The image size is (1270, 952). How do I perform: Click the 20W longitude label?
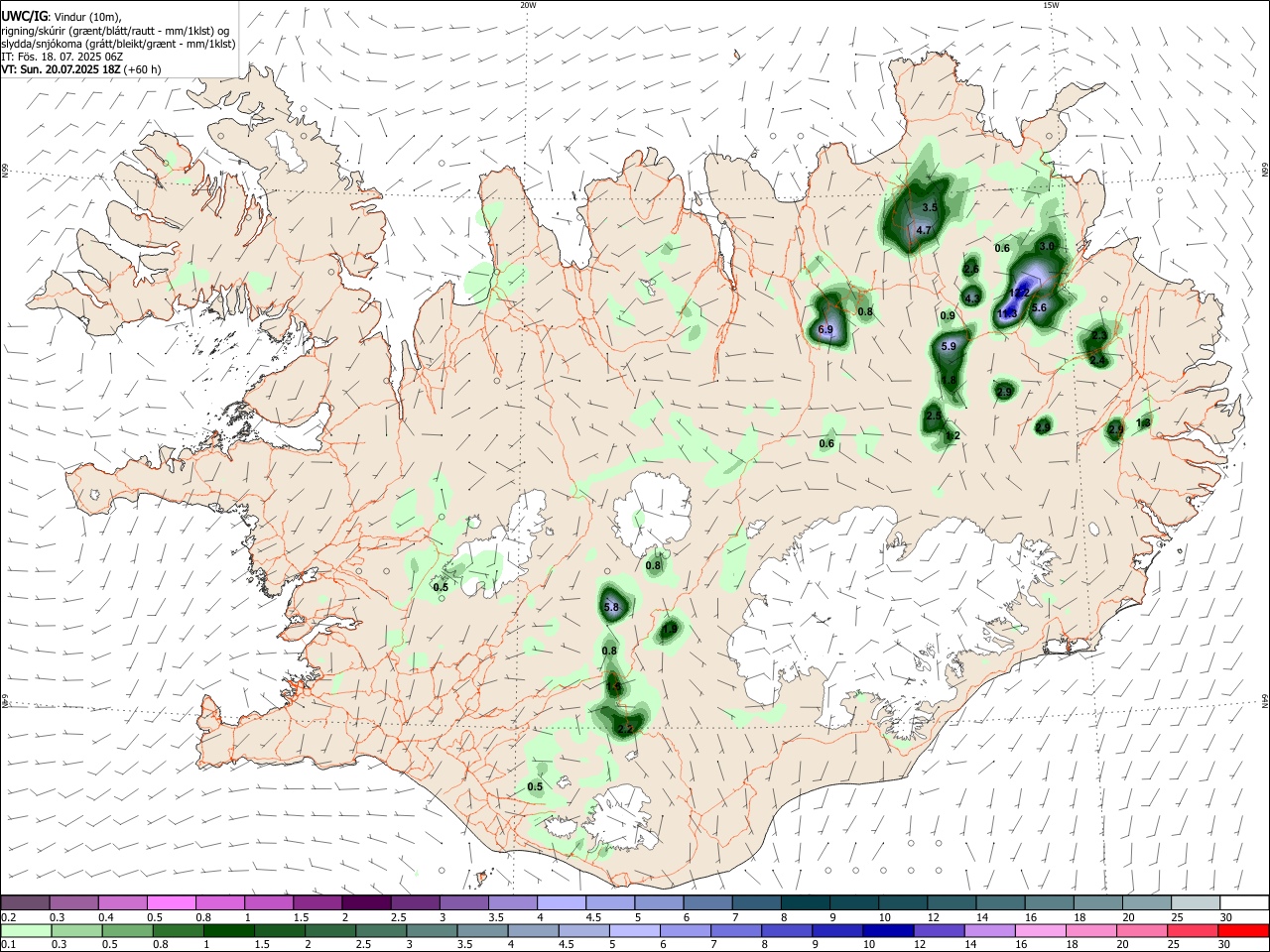tap(528, 5)
